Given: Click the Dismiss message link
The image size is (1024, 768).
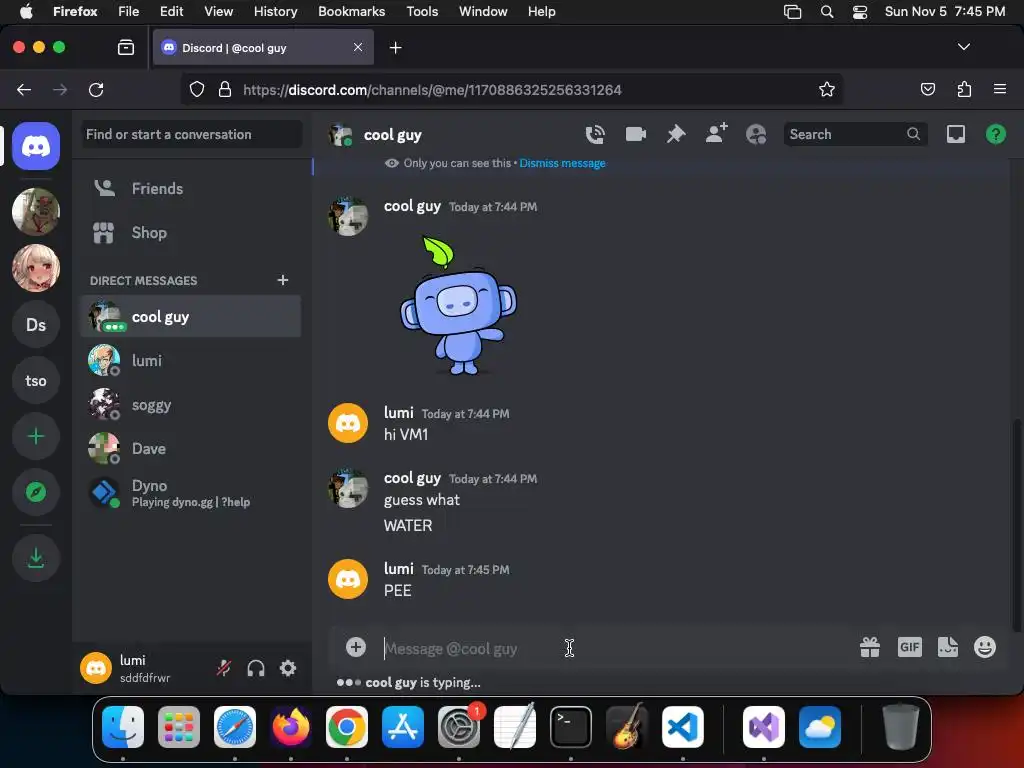Looking at the screenshot, I should tap(562, 163).
